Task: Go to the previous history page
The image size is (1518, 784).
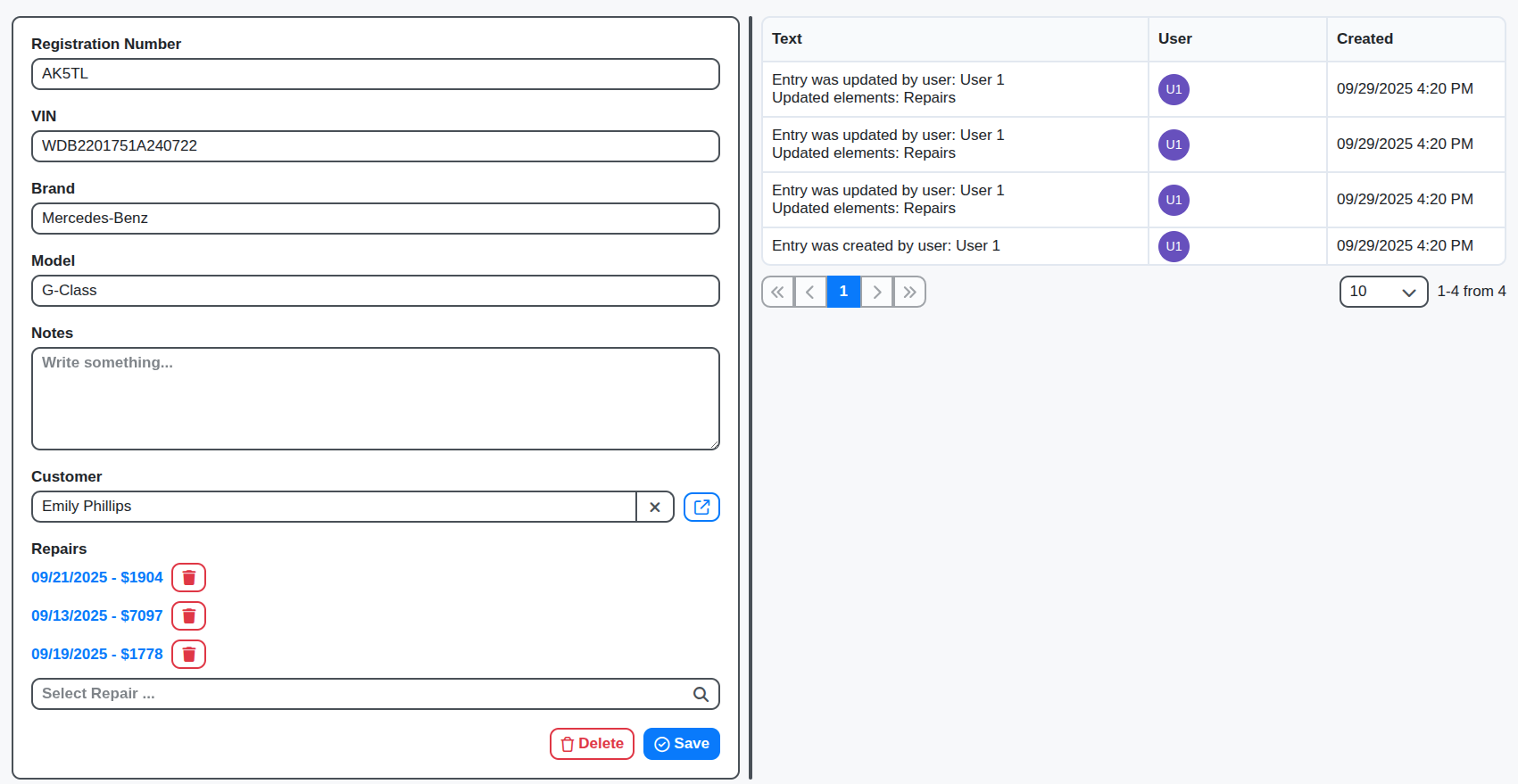Action: (810, 292)
